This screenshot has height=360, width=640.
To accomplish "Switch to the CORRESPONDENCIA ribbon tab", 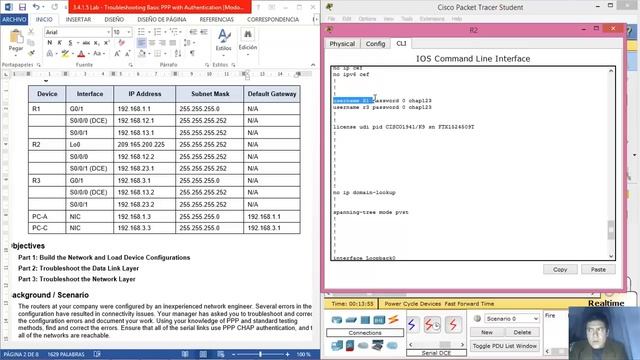I will (273, 19).
